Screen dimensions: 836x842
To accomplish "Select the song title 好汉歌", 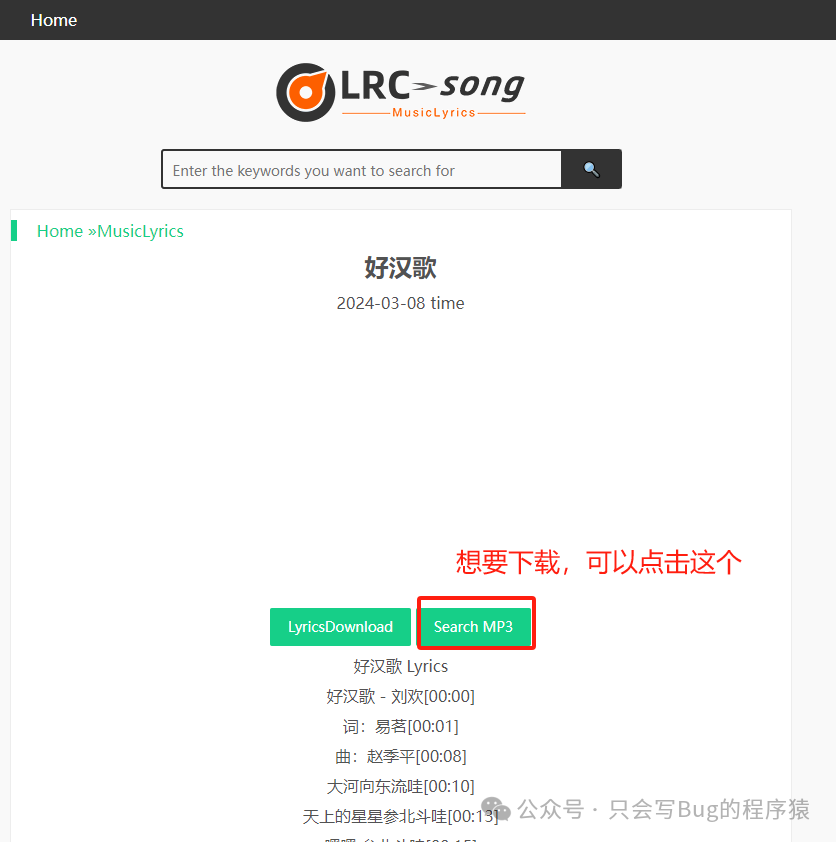I will (x=400, y=268).
